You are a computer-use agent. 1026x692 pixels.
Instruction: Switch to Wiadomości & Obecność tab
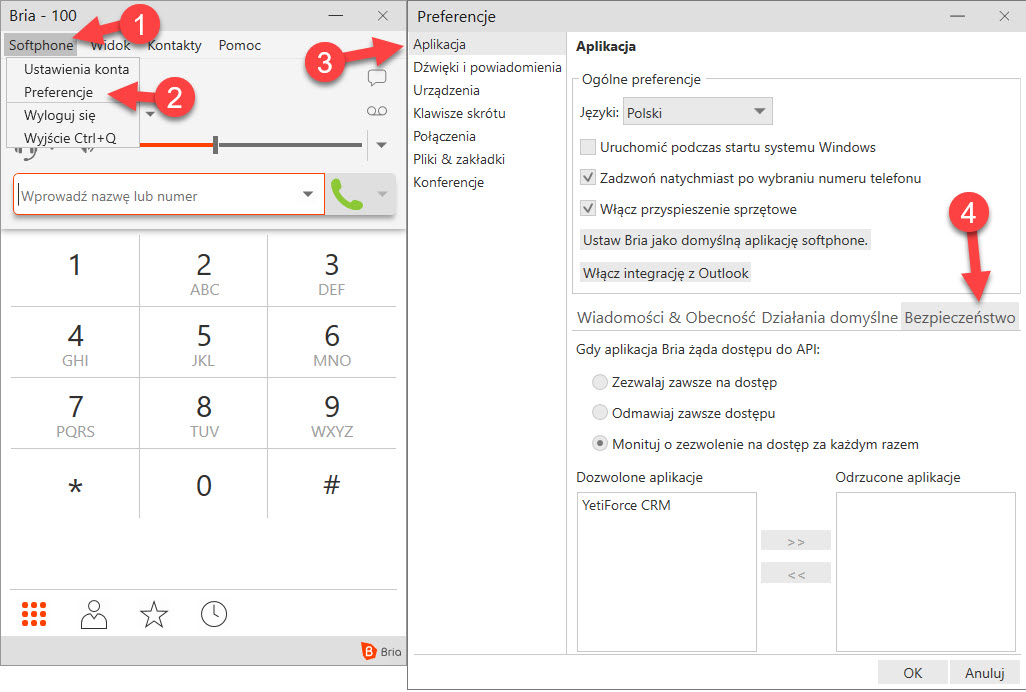click(666, 317)
